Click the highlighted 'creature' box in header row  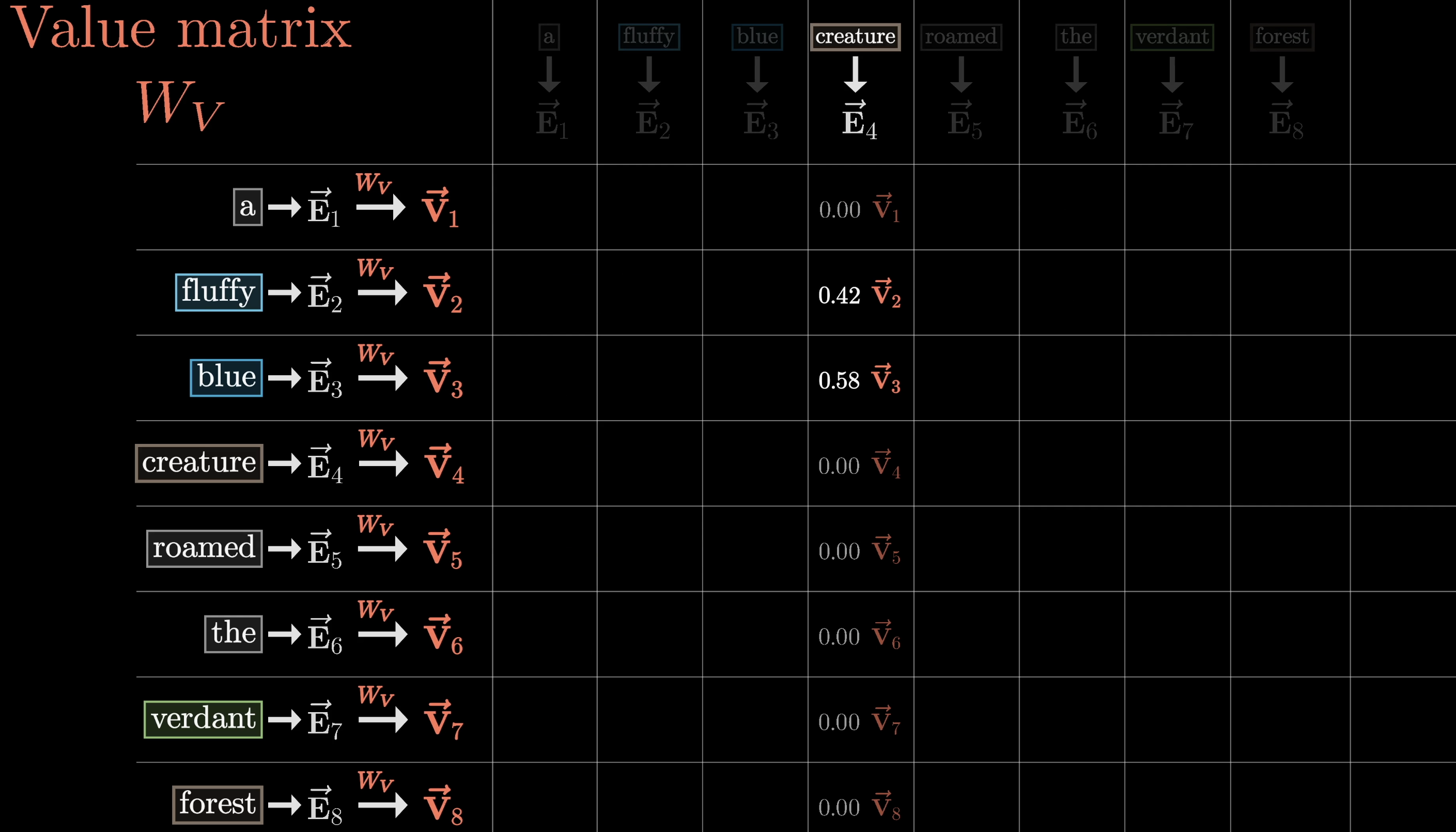(855, 37)
